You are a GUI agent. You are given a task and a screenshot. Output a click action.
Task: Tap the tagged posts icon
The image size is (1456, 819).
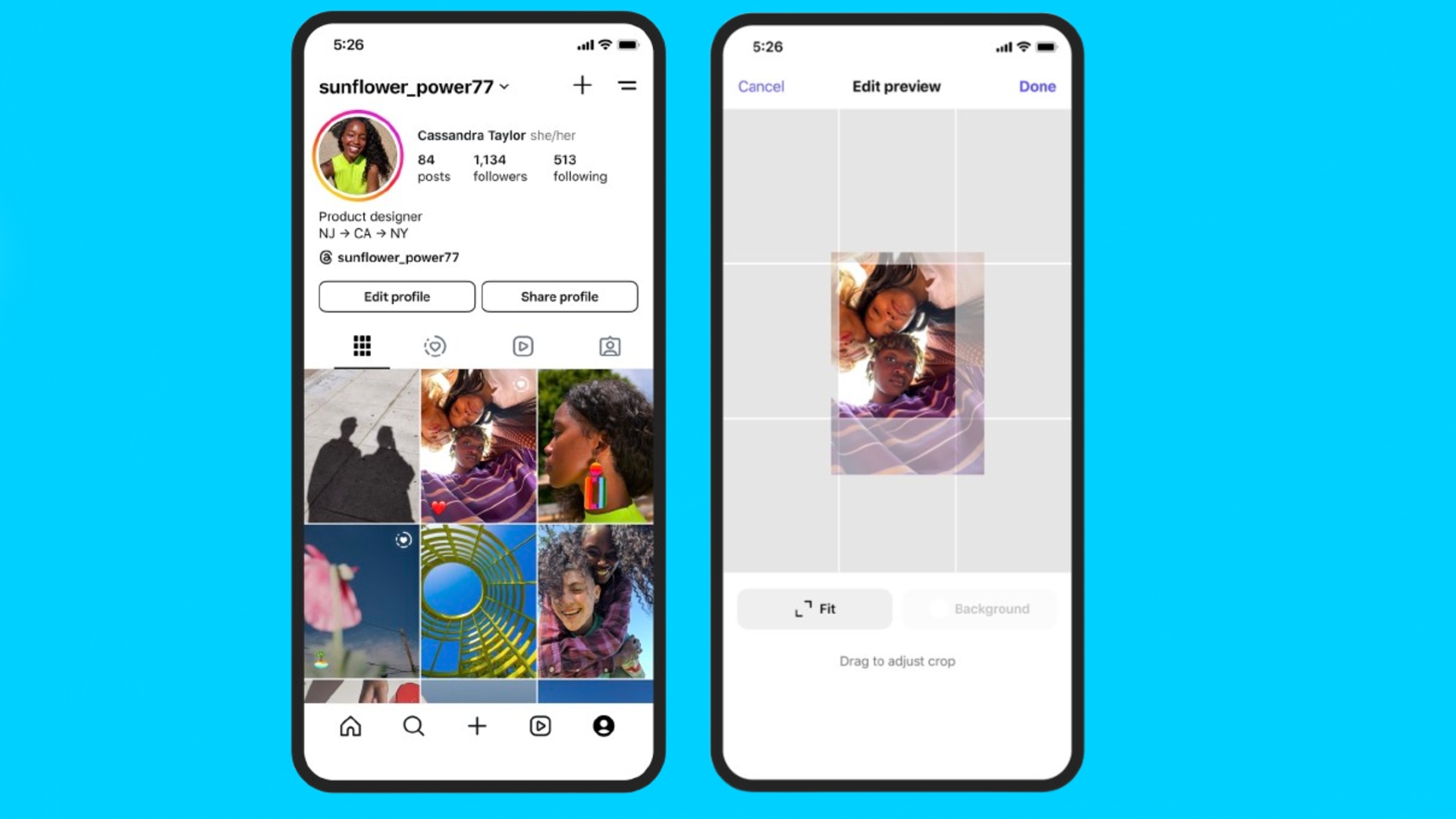[x=610, y=346]
